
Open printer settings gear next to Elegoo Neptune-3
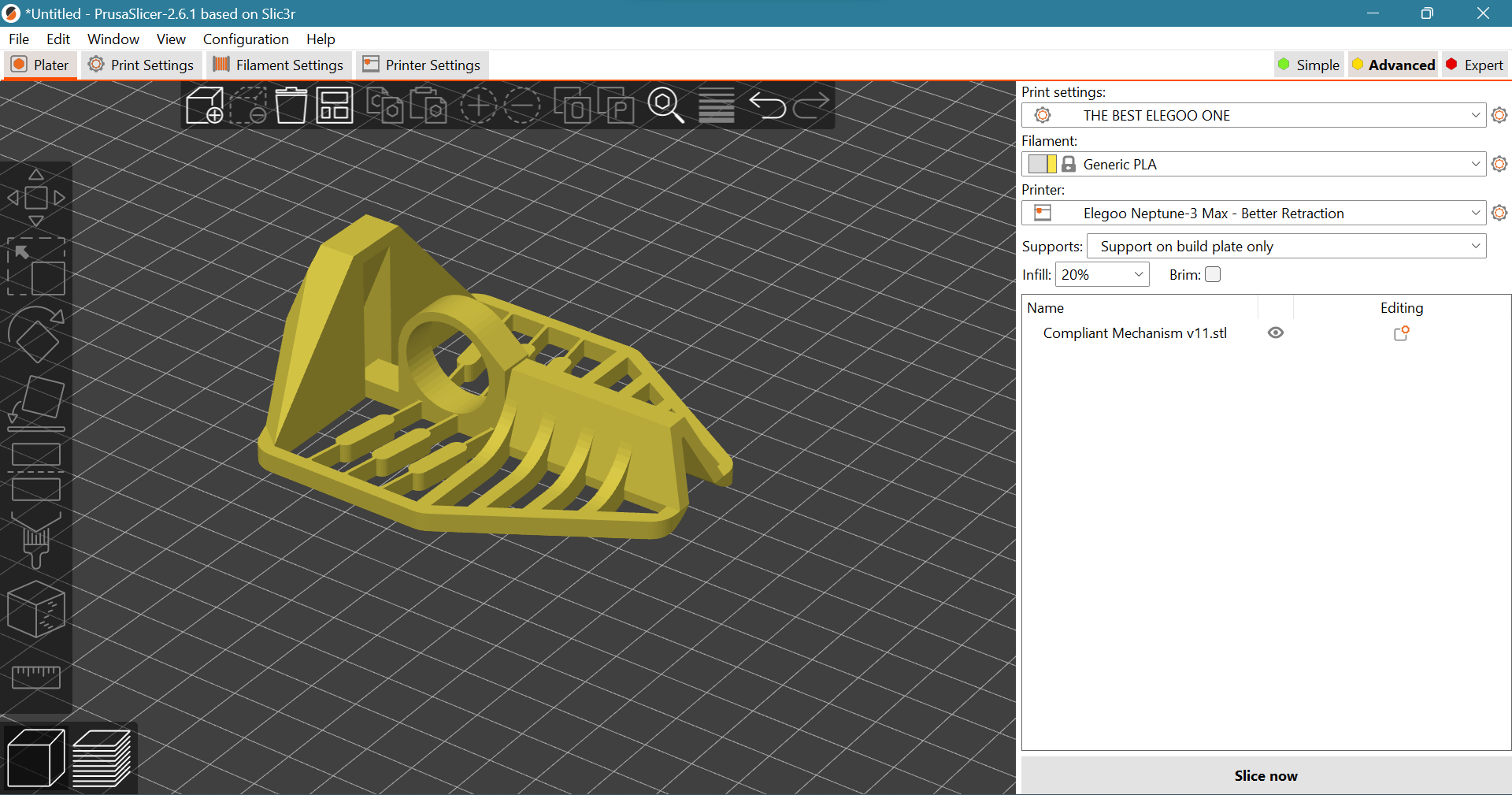point(1499,213)
